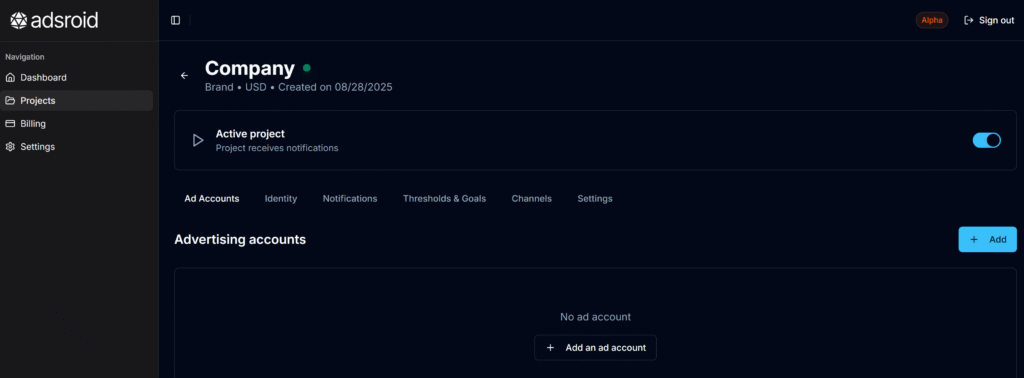Click the Billing card icon
The height and width of the screenshot is (378, 1024).
pos(10,123)
